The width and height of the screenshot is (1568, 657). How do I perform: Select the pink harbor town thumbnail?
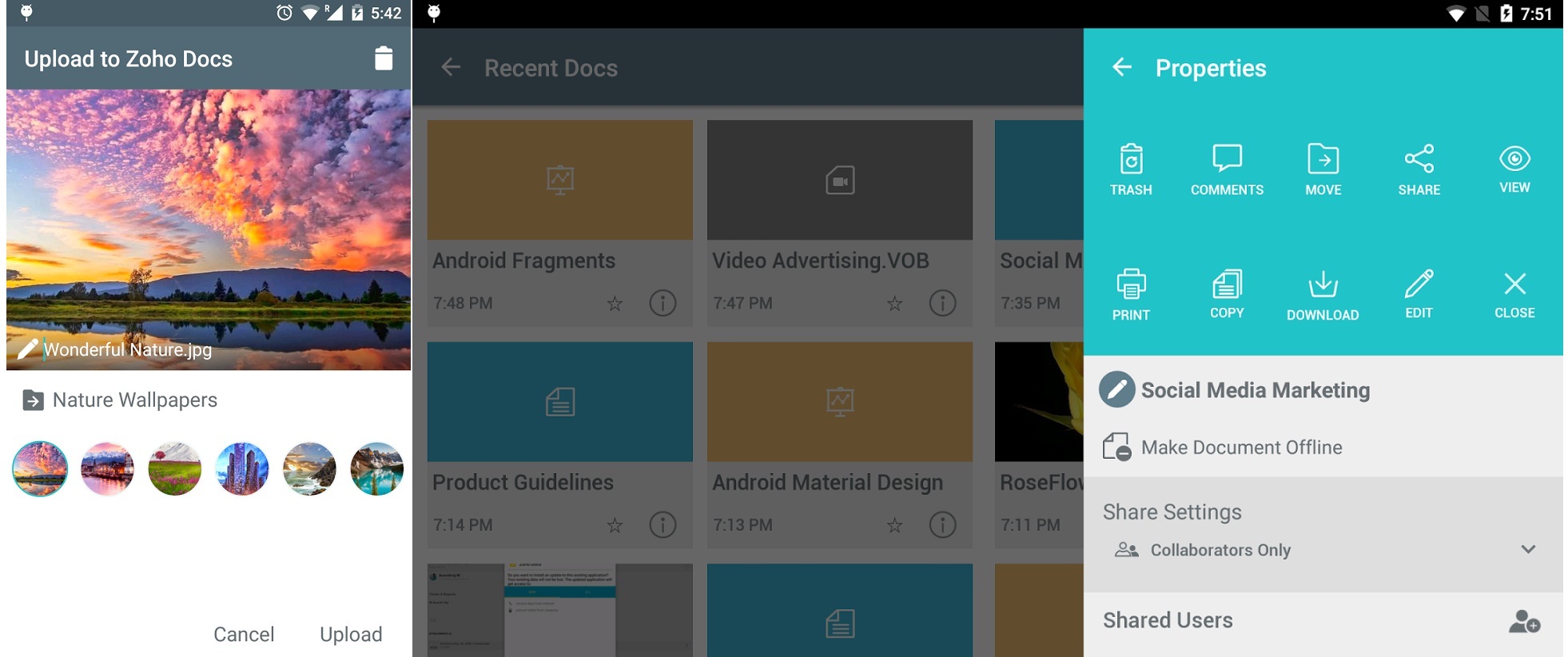click(107, 469)
